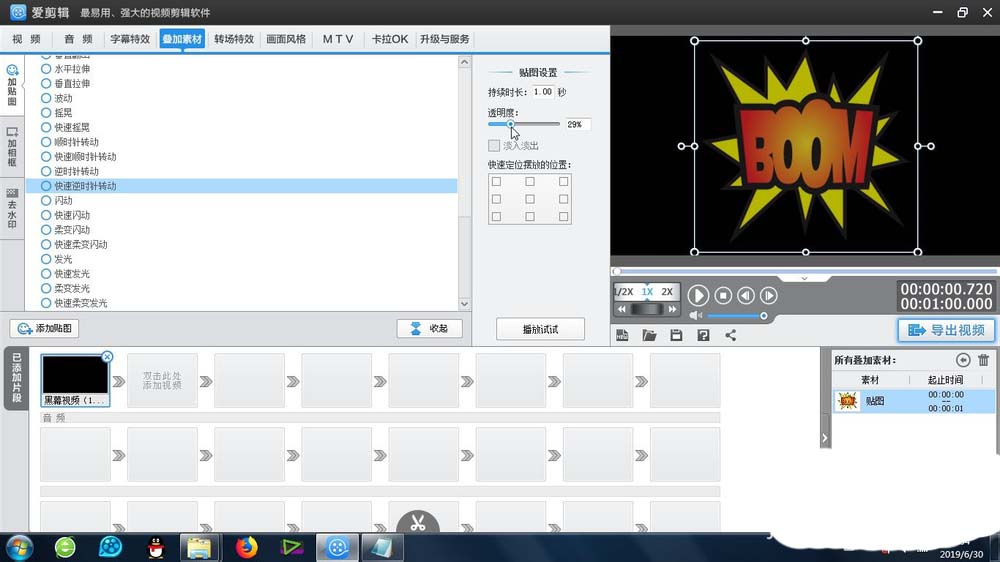This screenshot has height=562, width=1000.
Task: Open an existing project folder icon
Action: tap(649, 335)
